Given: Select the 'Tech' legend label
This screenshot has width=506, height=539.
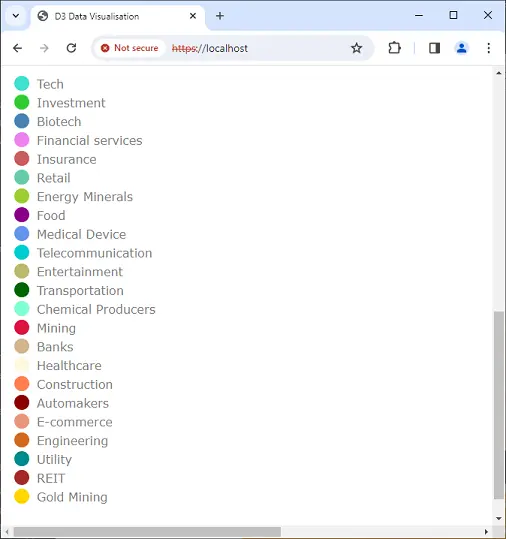Looking at the screenshot, I should click(50, 84).
